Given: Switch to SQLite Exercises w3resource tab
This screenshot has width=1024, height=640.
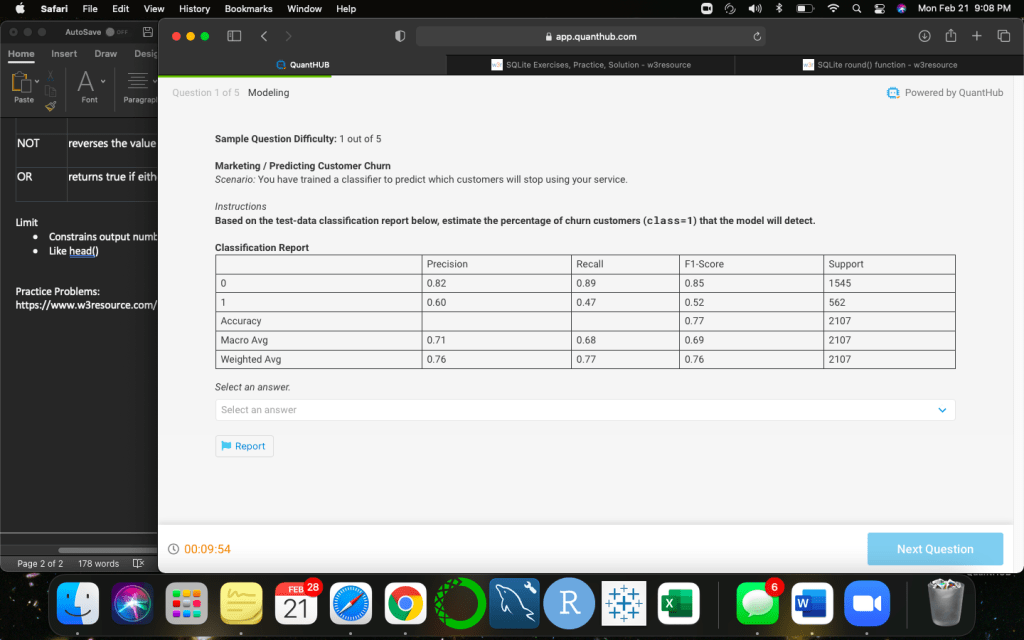Looking at the screenshot, I should 590,65.
